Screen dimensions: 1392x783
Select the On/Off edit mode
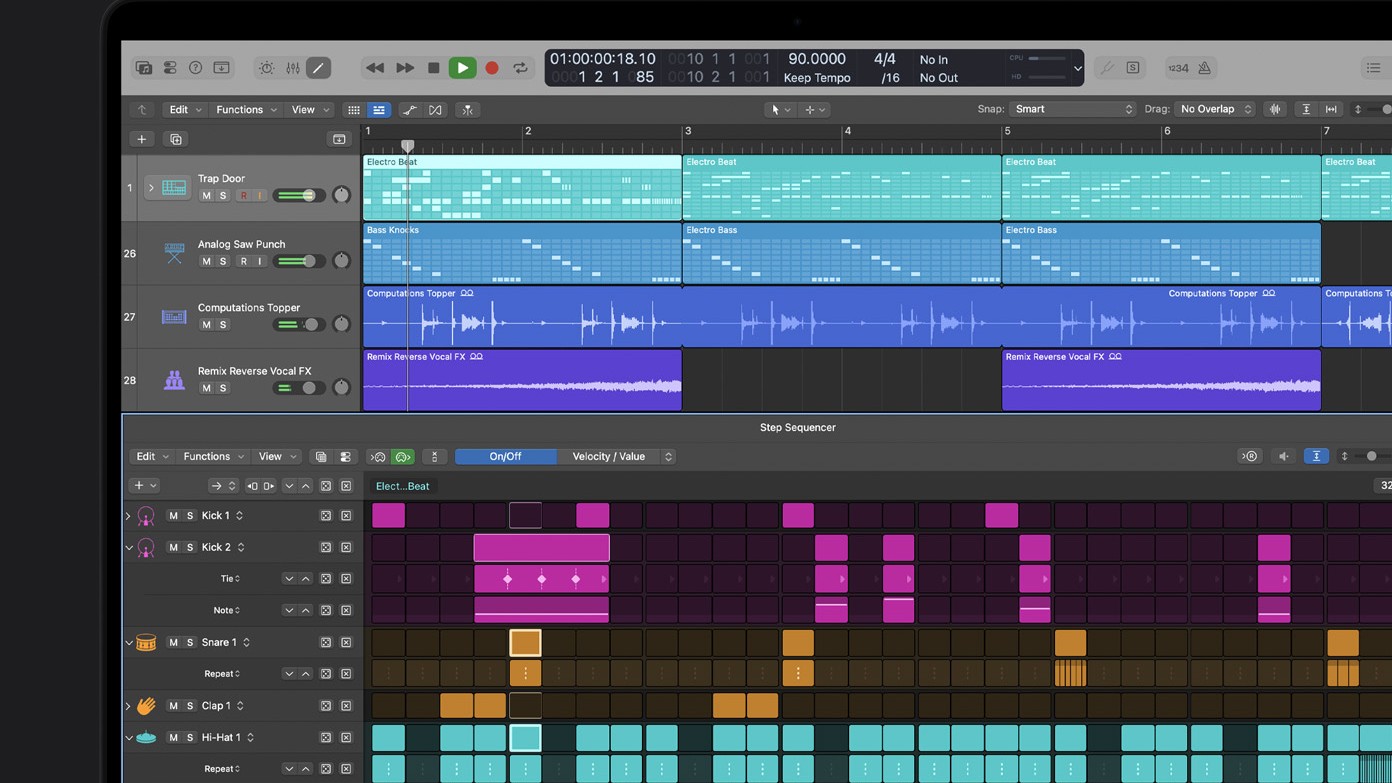(x=505, y=457)
